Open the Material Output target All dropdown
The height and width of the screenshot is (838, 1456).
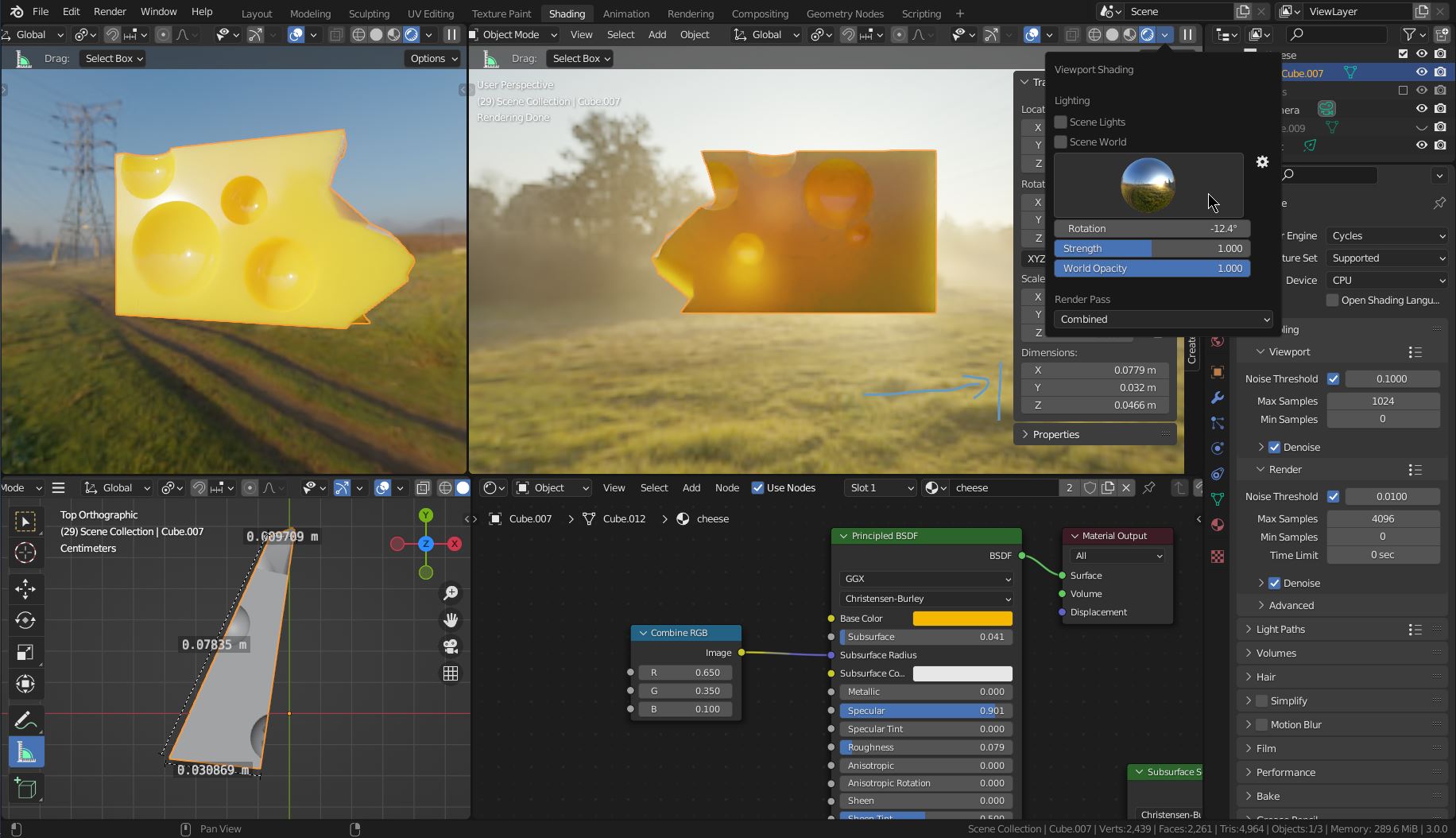(x=1117, y=556)
